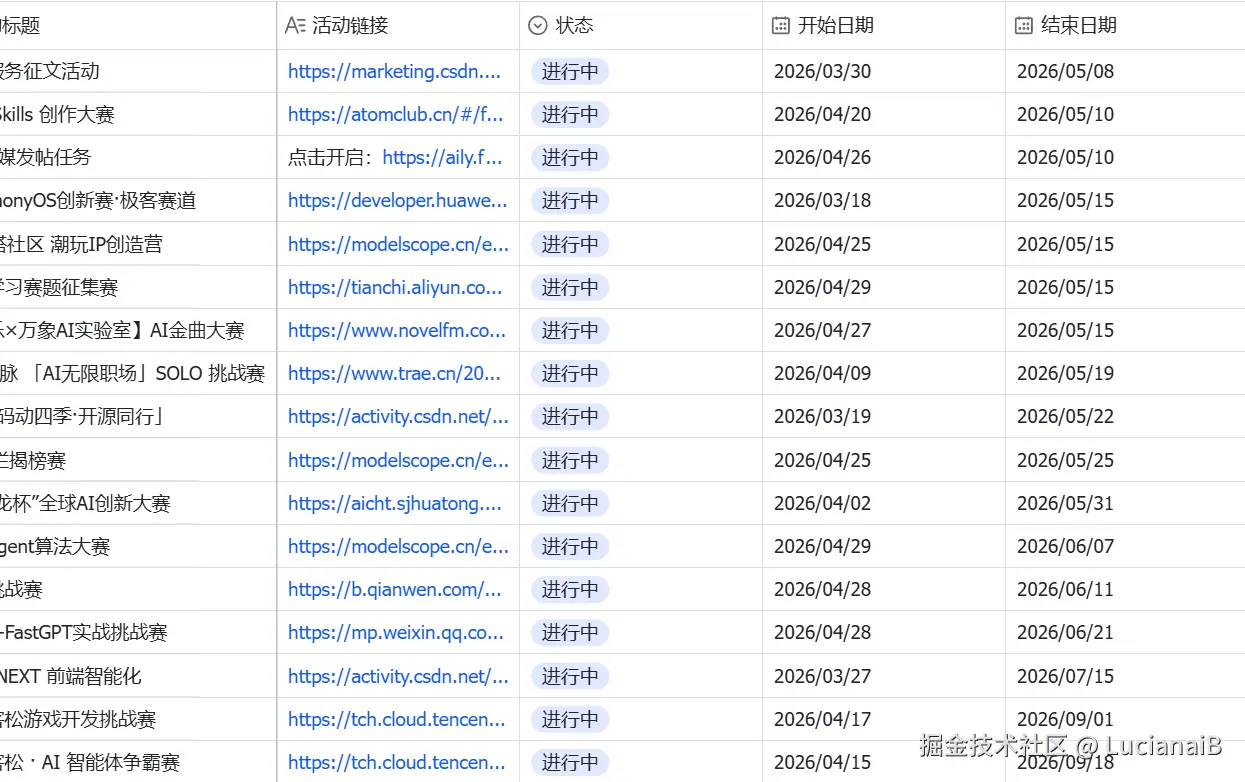Open the mp.weixin.qq link

[396, 632]
